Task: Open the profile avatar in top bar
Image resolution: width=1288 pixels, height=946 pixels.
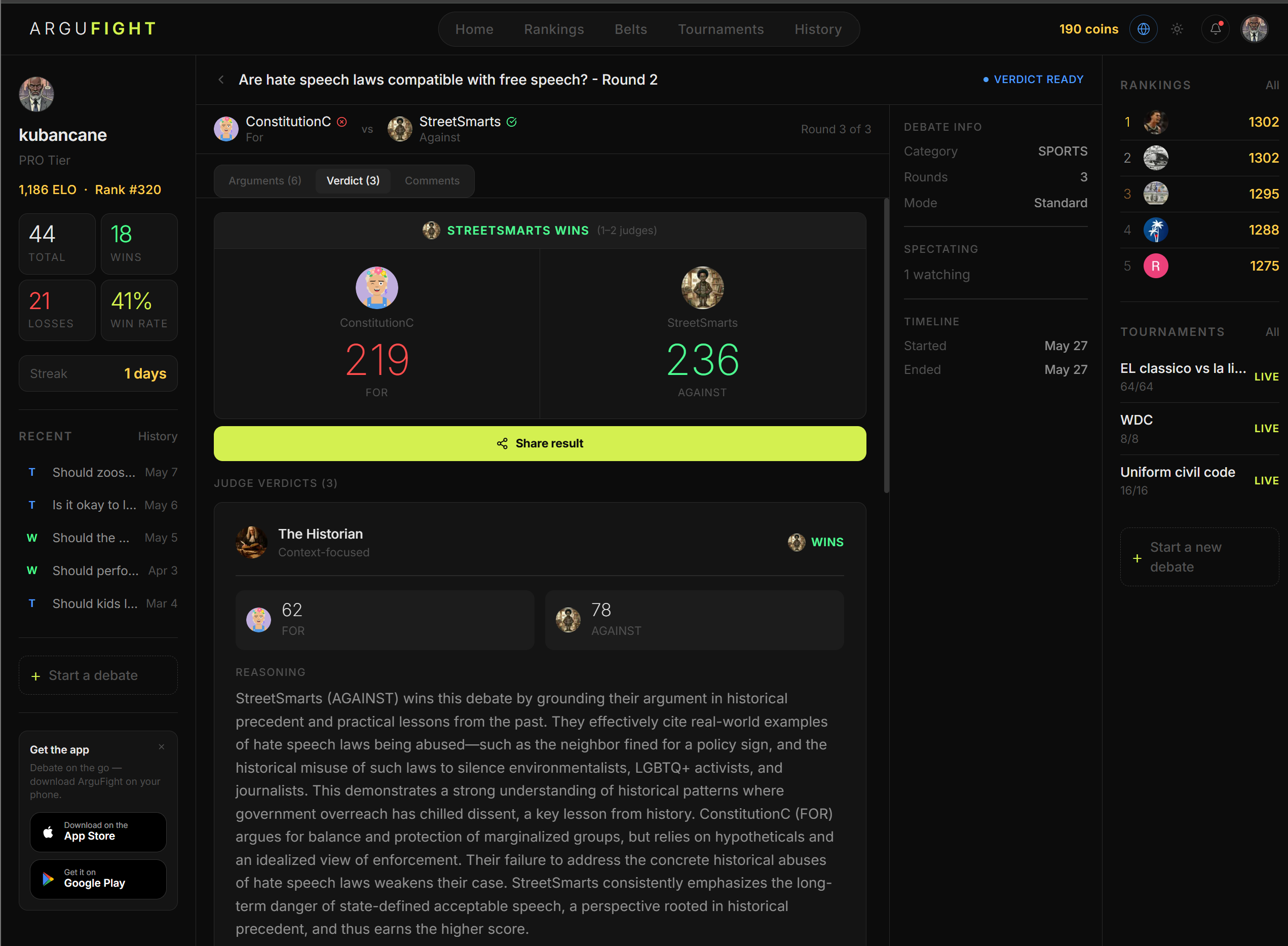Action: click(x=1254, y=29)
